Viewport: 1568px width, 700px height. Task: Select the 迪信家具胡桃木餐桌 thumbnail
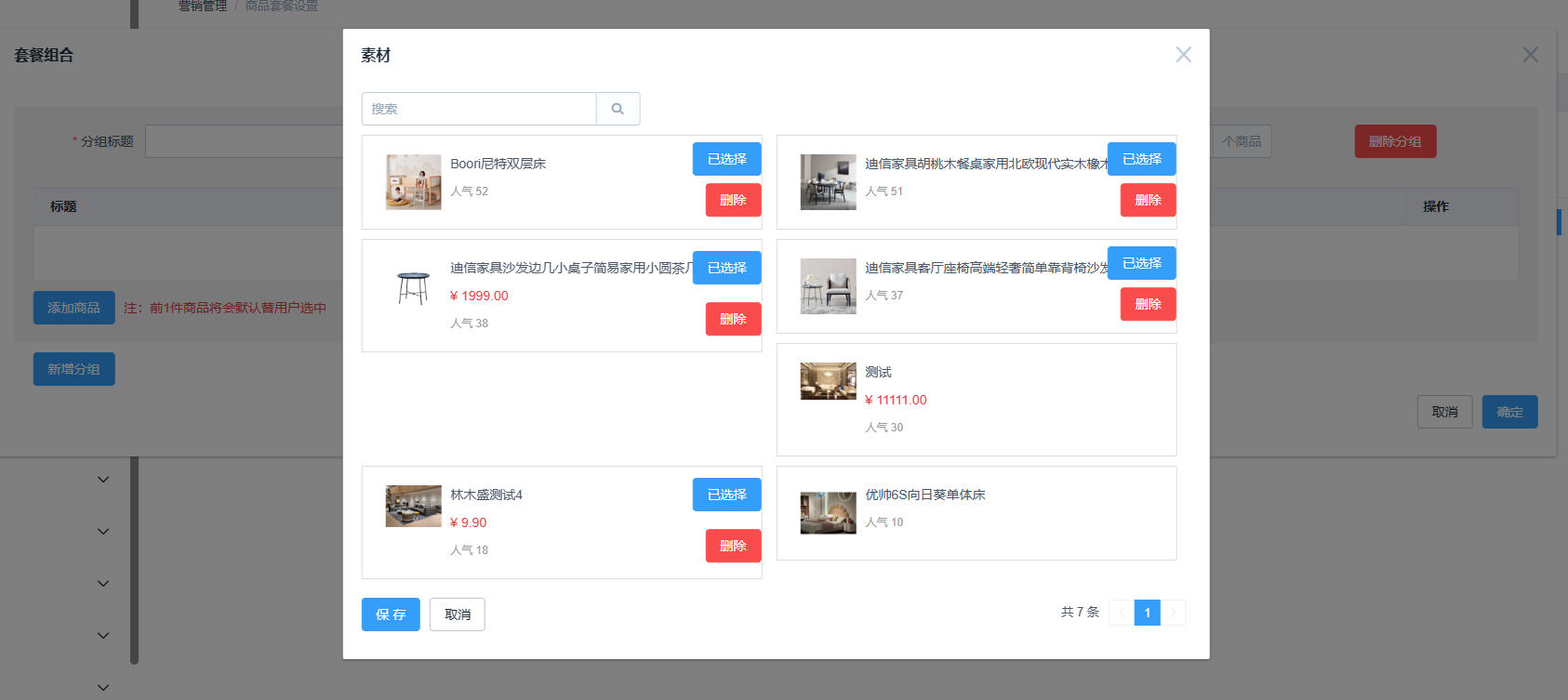click(x=828, y=182)
